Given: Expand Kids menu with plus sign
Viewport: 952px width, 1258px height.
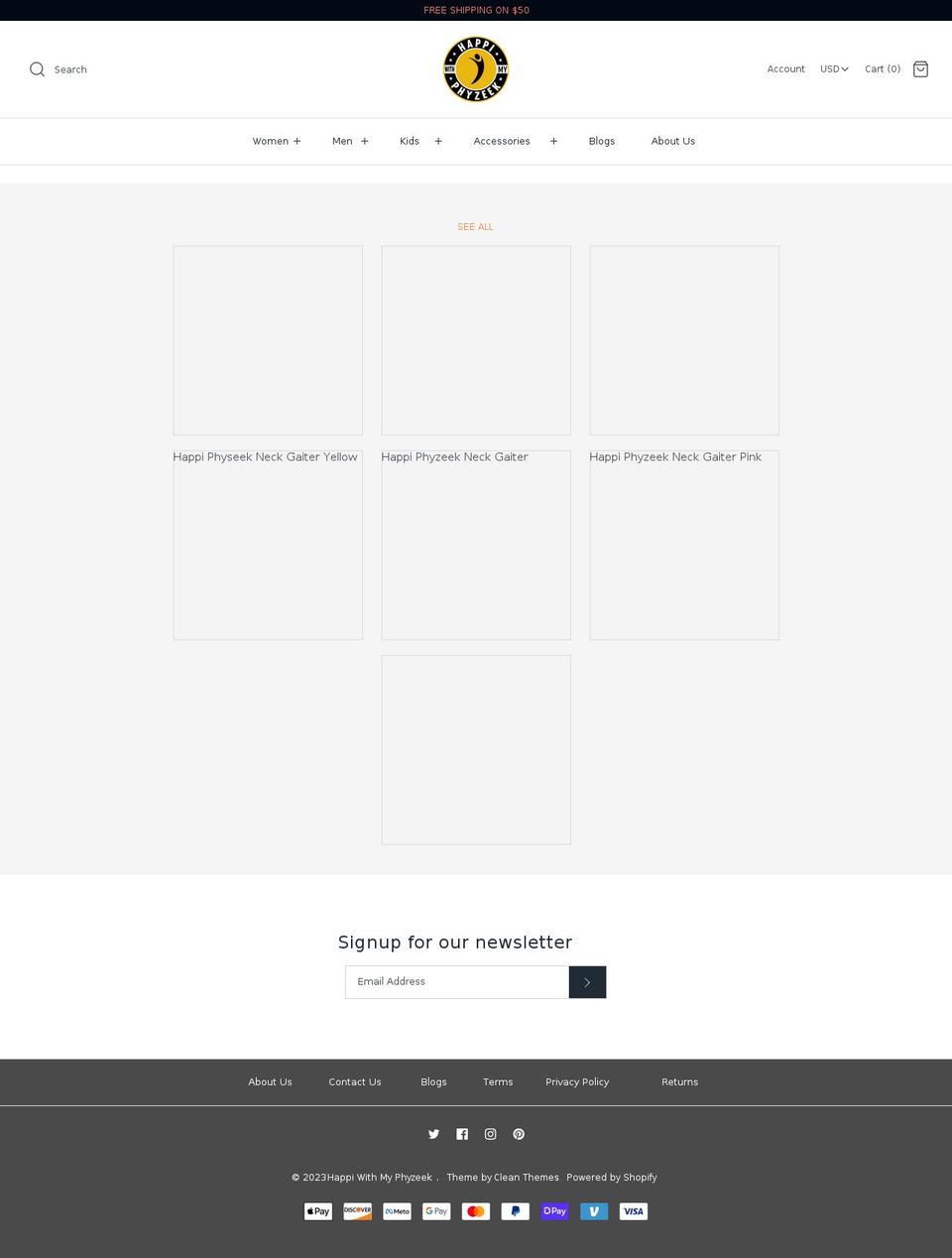Looking at the screenshot, I should tap(438, 141).
